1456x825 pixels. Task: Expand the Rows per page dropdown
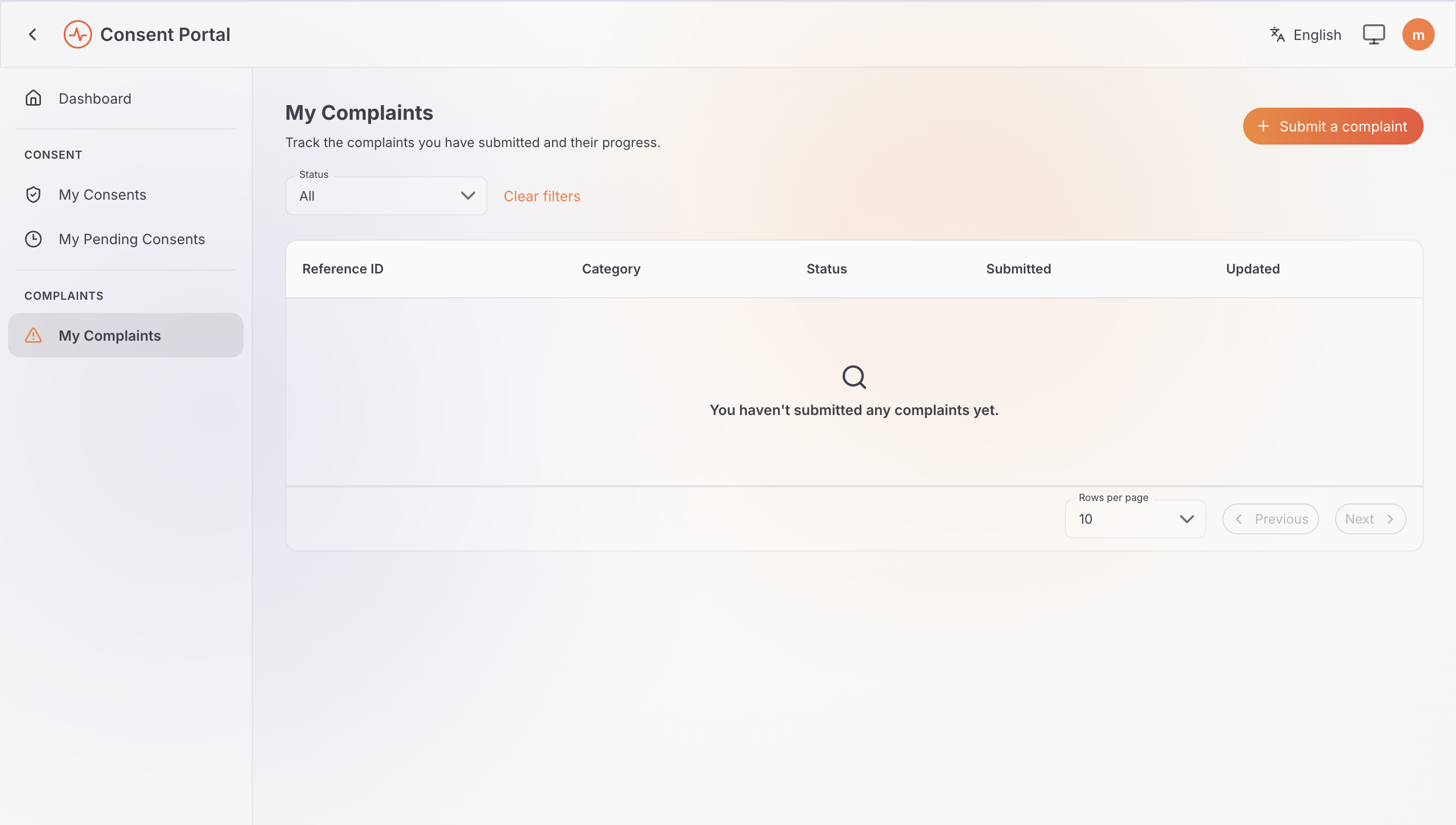(1135, 519)
